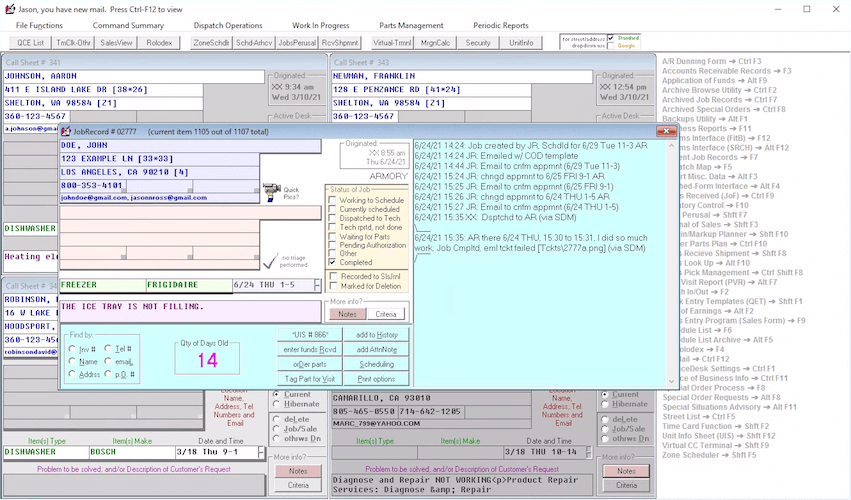Click the JobRecord notes scrollbar up arrow
This screenshot has width=851, height=500.
click(671, 145)
